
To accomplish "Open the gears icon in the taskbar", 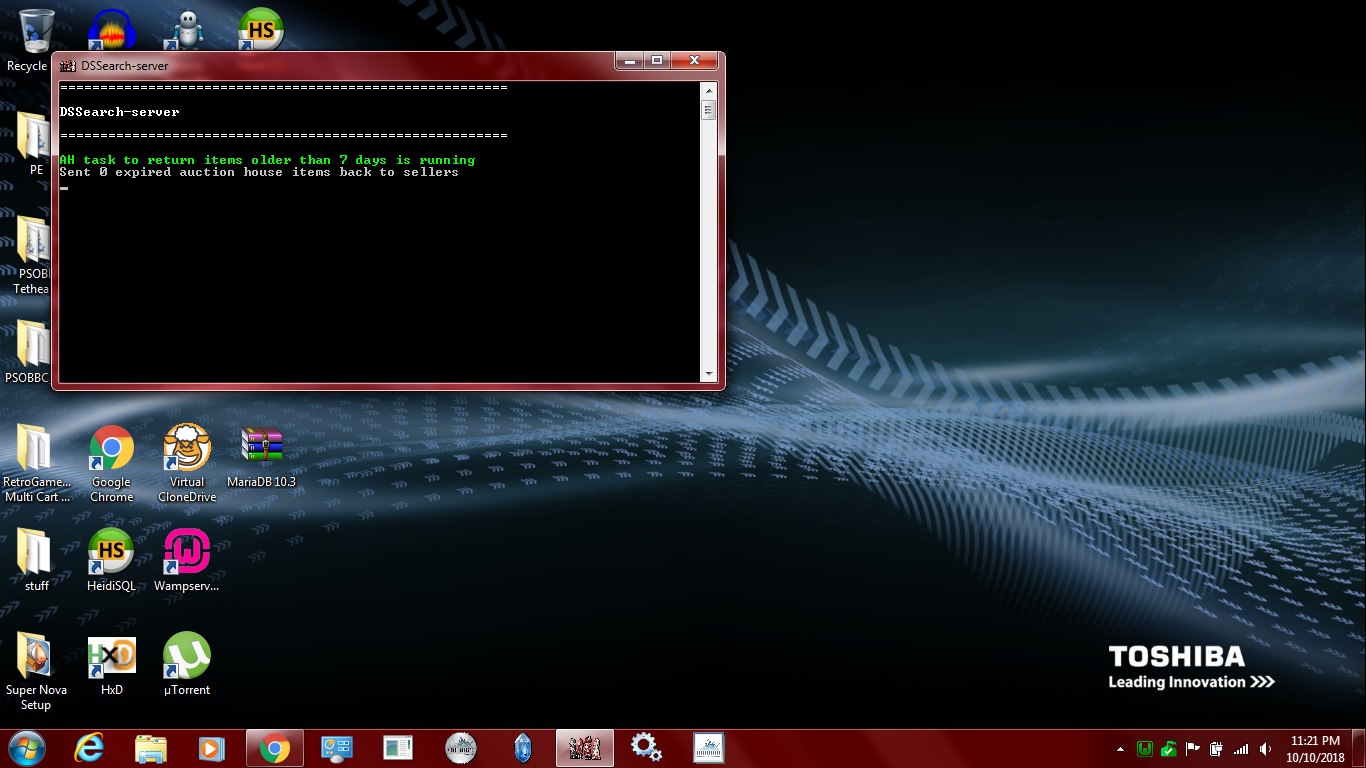I will [x=646, y=747].
